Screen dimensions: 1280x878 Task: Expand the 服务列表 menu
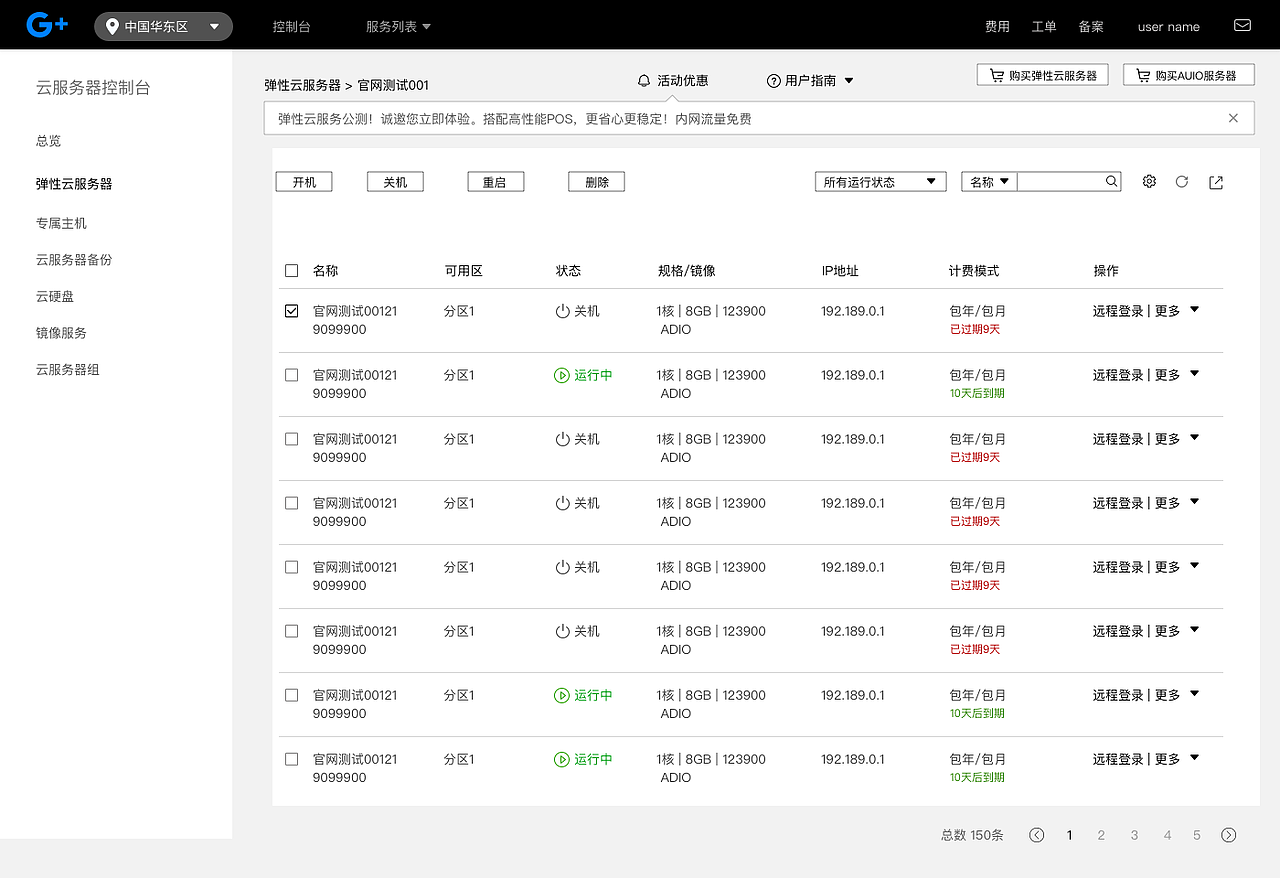click(398, 27)
